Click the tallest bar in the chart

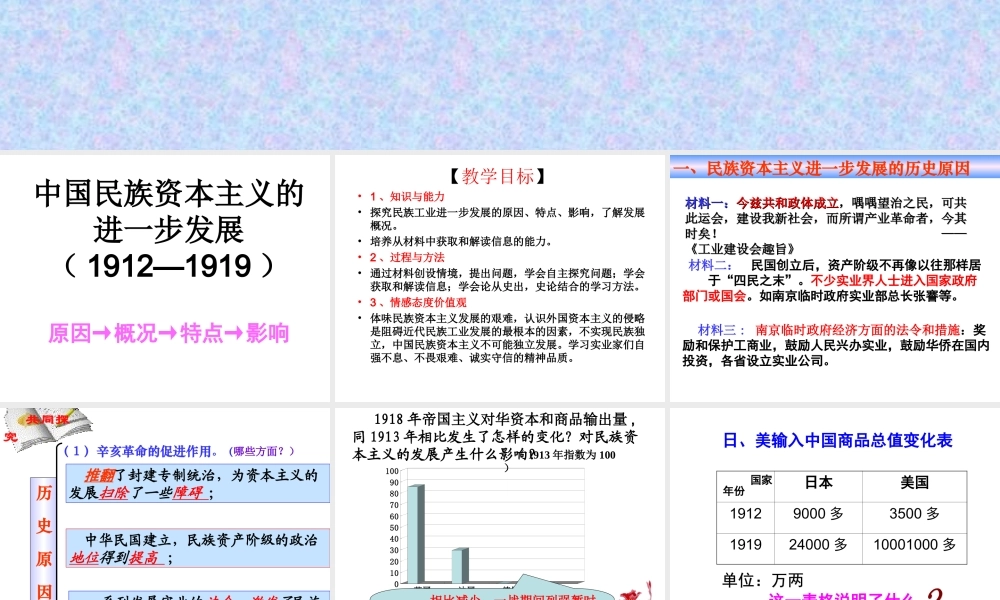(x=416, y=534)
